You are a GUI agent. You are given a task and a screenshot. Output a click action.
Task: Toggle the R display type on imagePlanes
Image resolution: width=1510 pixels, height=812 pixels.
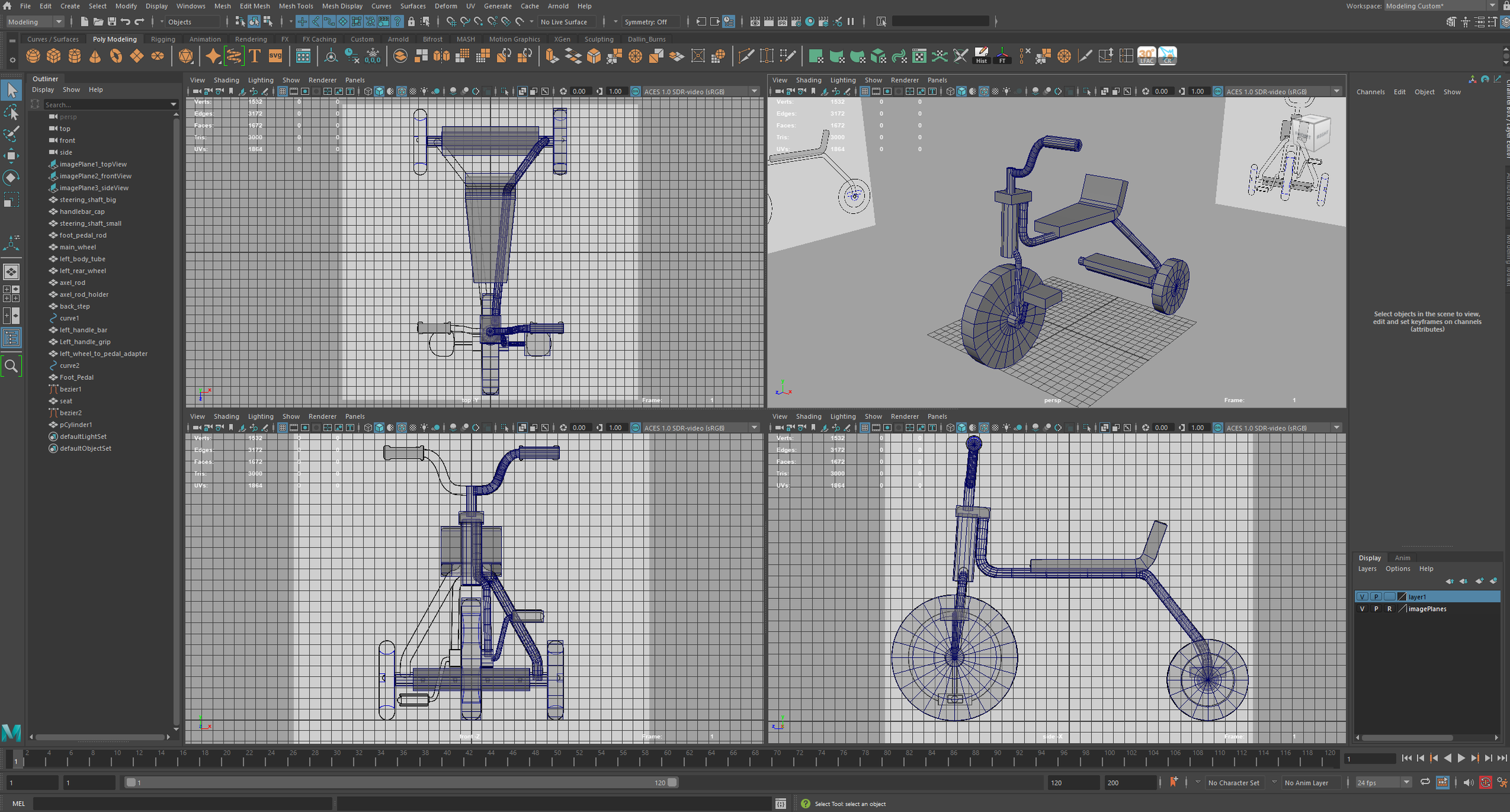coord(1389,609)
